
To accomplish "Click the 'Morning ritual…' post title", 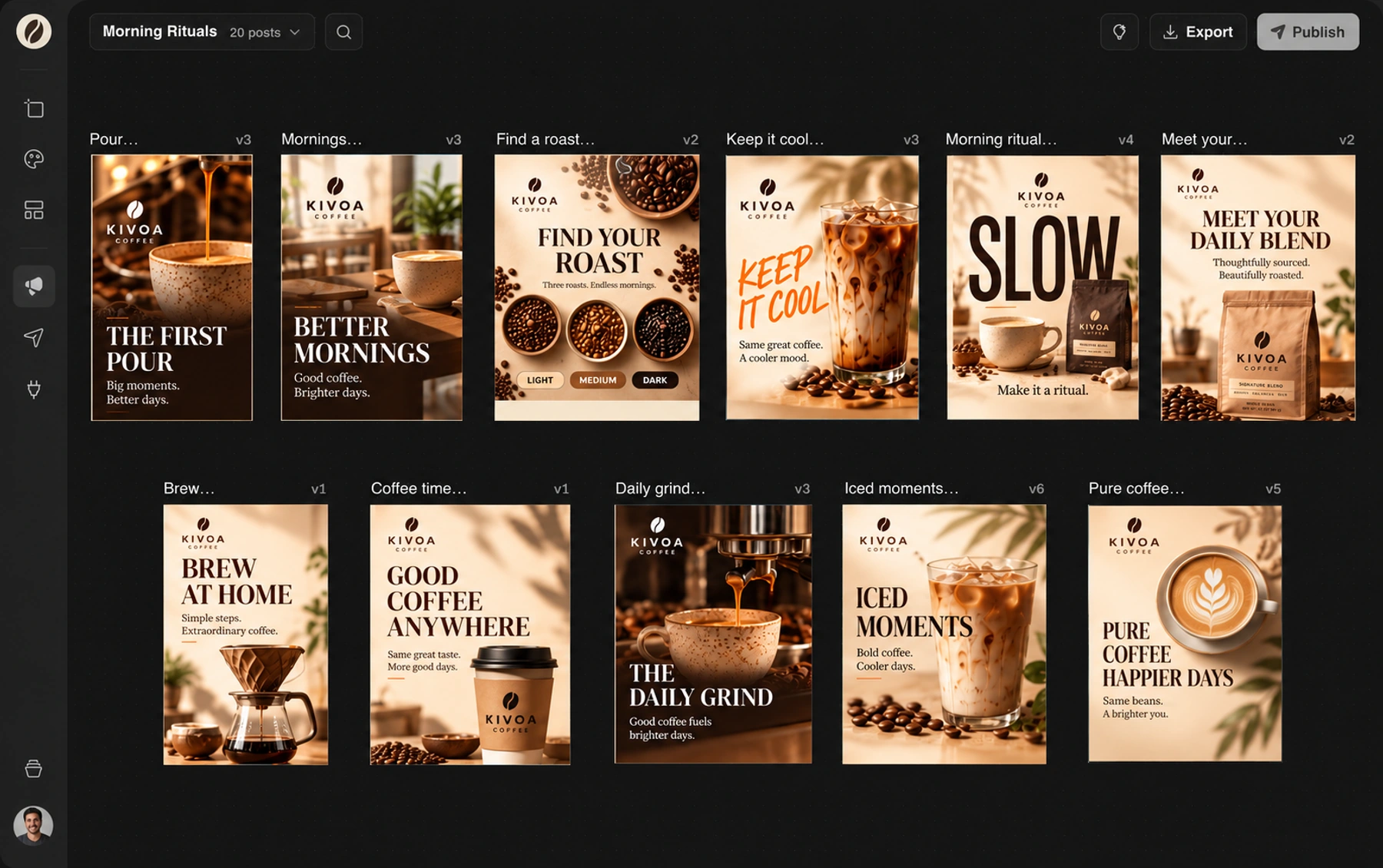I will pyautogui.click(x=1001, y=139).
